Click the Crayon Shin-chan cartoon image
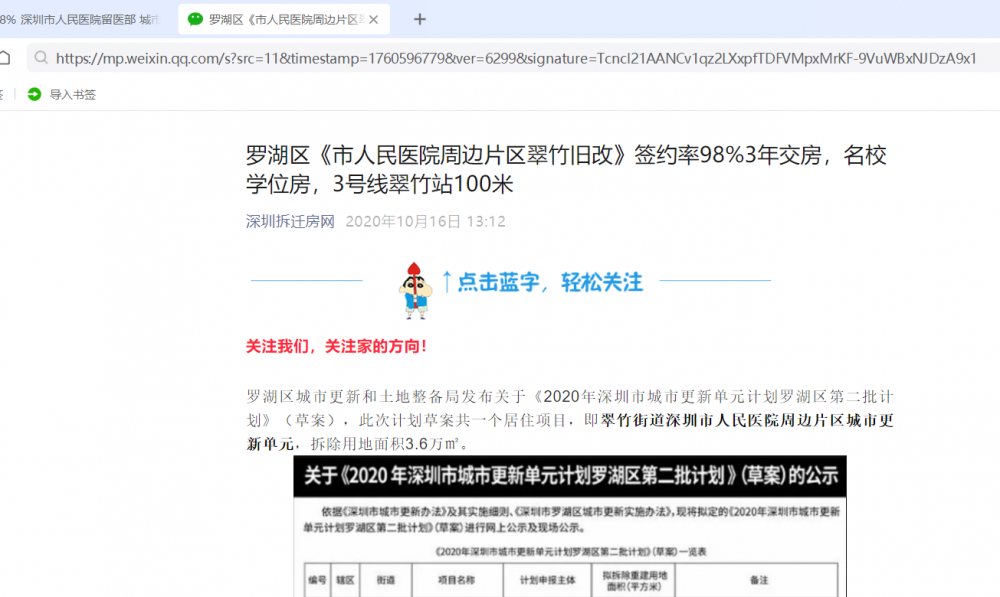 (415, 290)
